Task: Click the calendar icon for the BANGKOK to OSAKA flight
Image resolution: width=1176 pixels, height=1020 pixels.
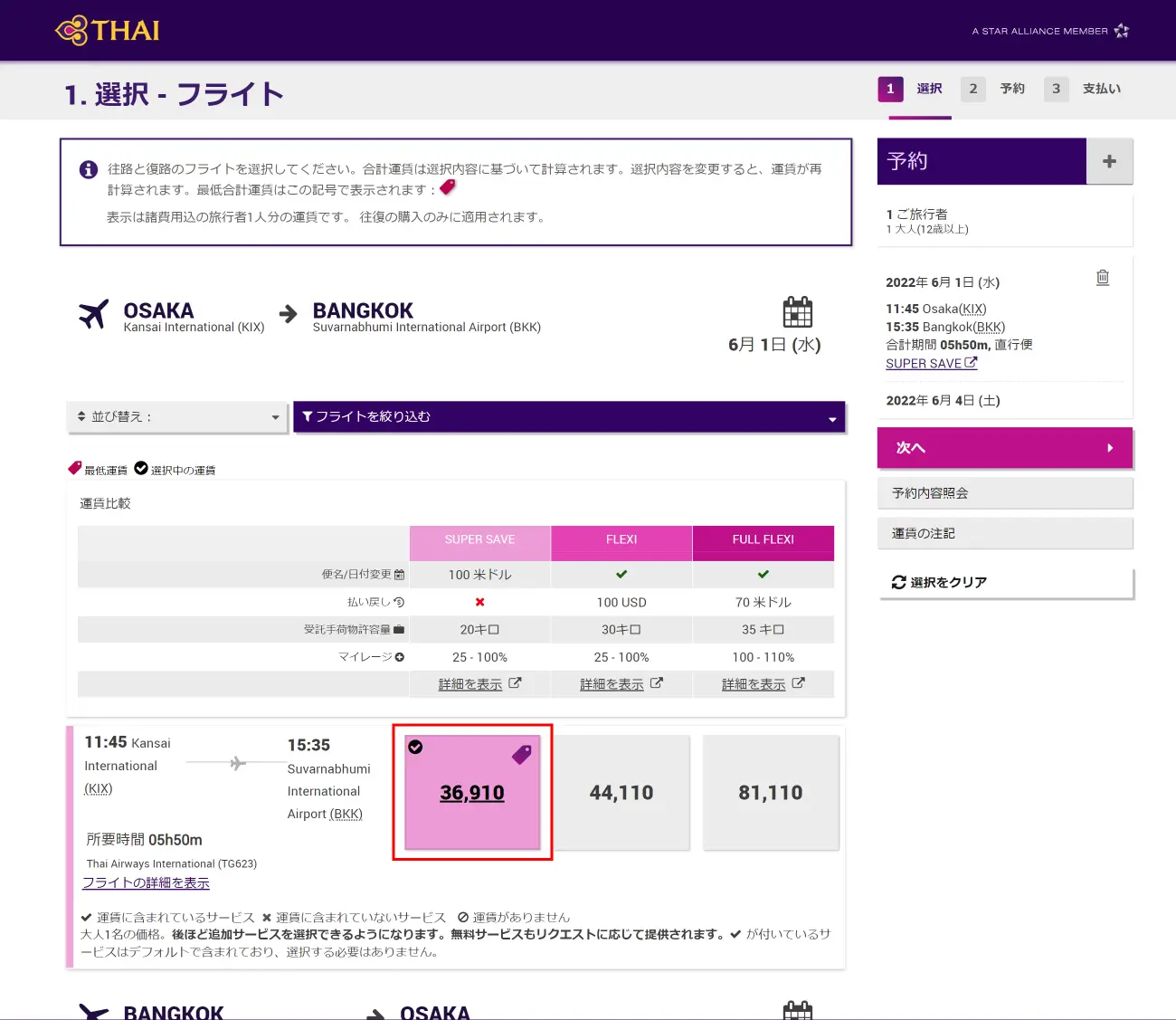Action: (797, 1010)
